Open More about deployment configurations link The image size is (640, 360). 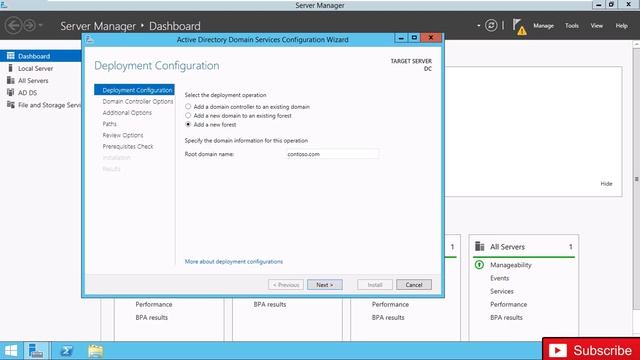[233, 261]
